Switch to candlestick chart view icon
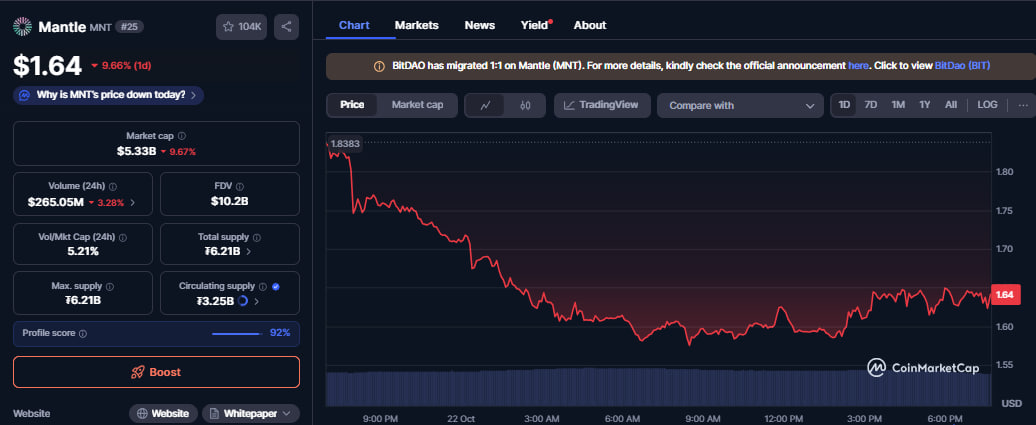 tap(525, 105)
